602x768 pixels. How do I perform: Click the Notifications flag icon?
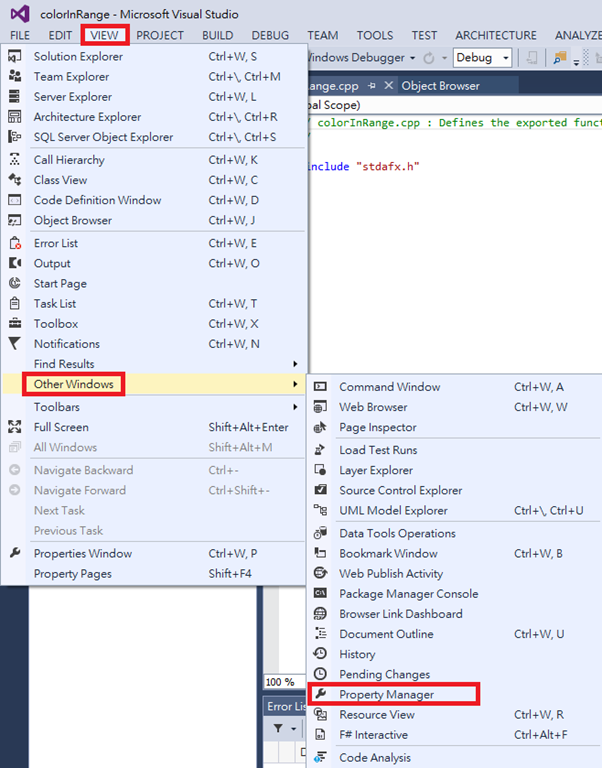(15, 343)
